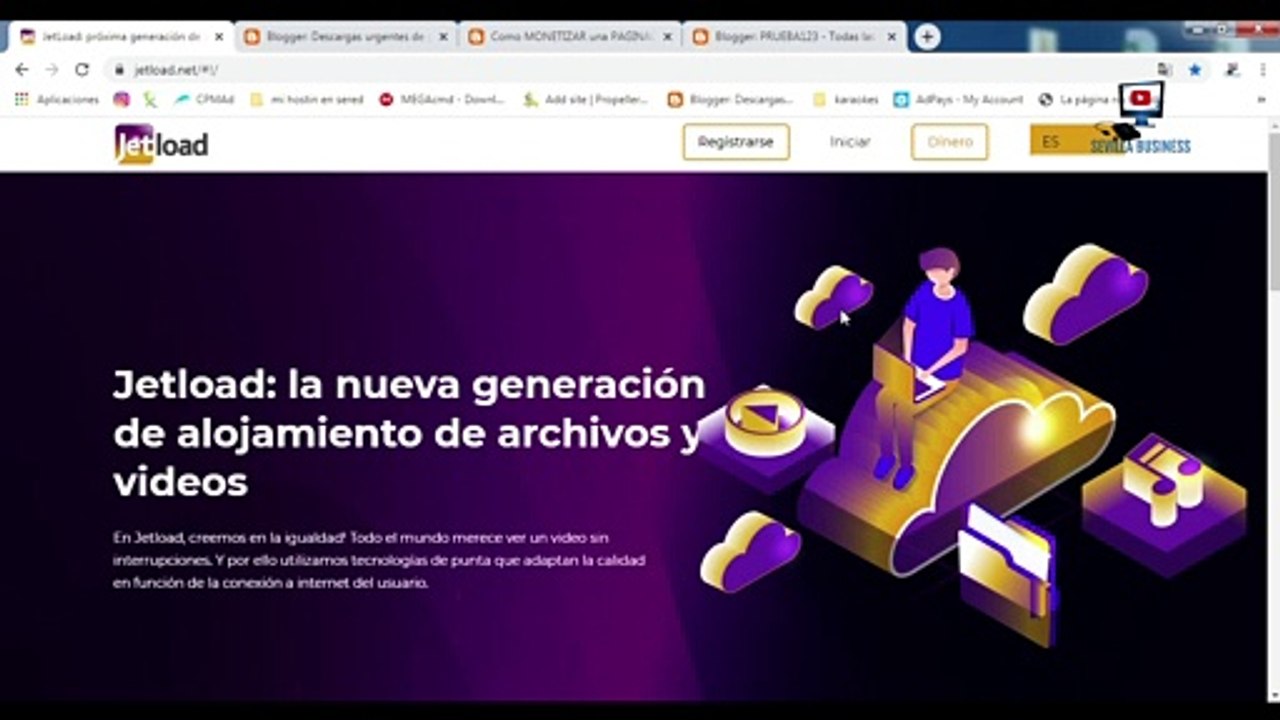This screenshot has height=720, width=1280.
Task: Click the Dinero button
Action: (949, 142)
